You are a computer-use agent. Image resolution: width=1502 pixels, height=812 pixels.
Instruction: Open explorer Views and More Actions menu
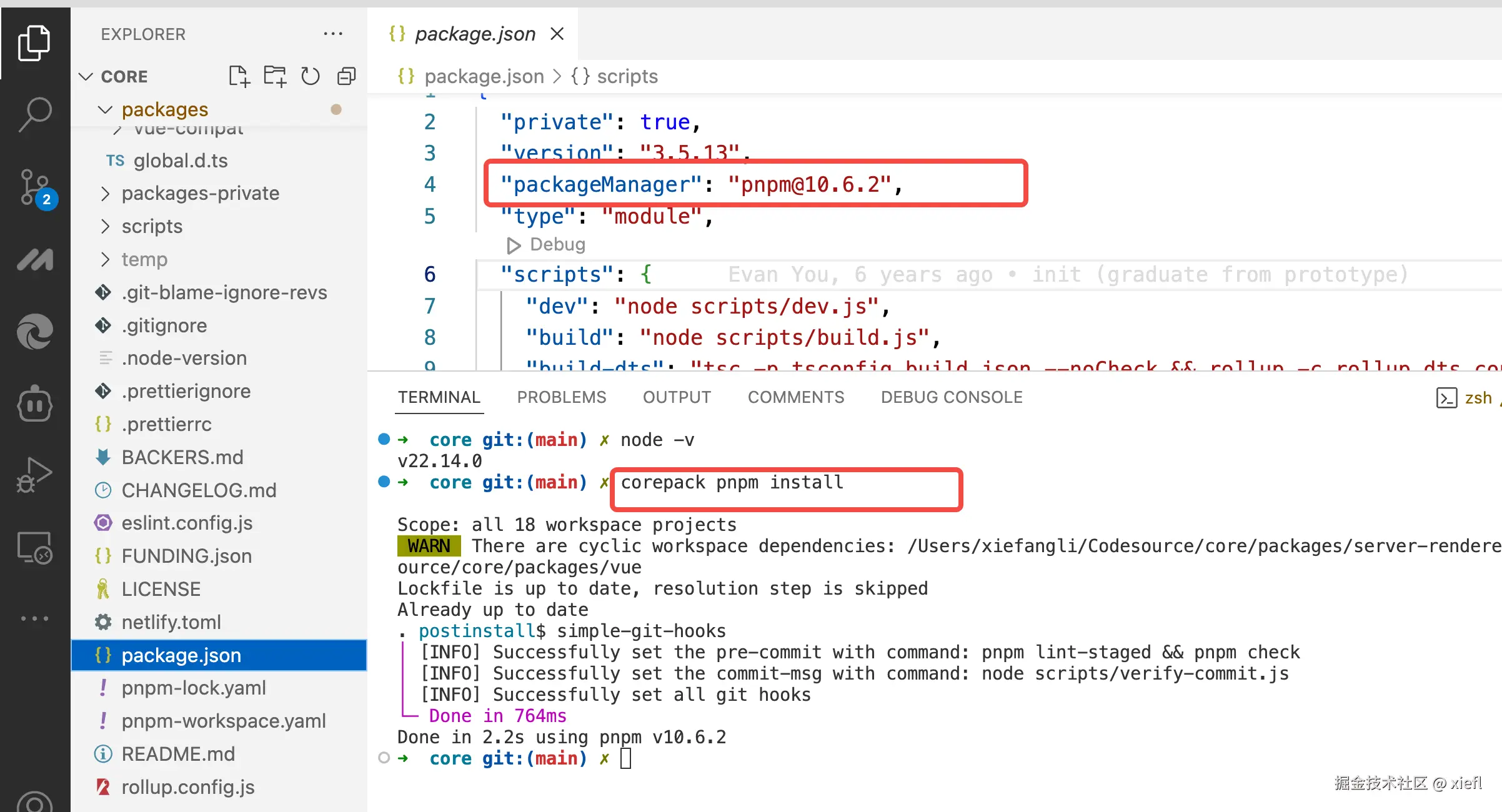[x=333, y=34]
